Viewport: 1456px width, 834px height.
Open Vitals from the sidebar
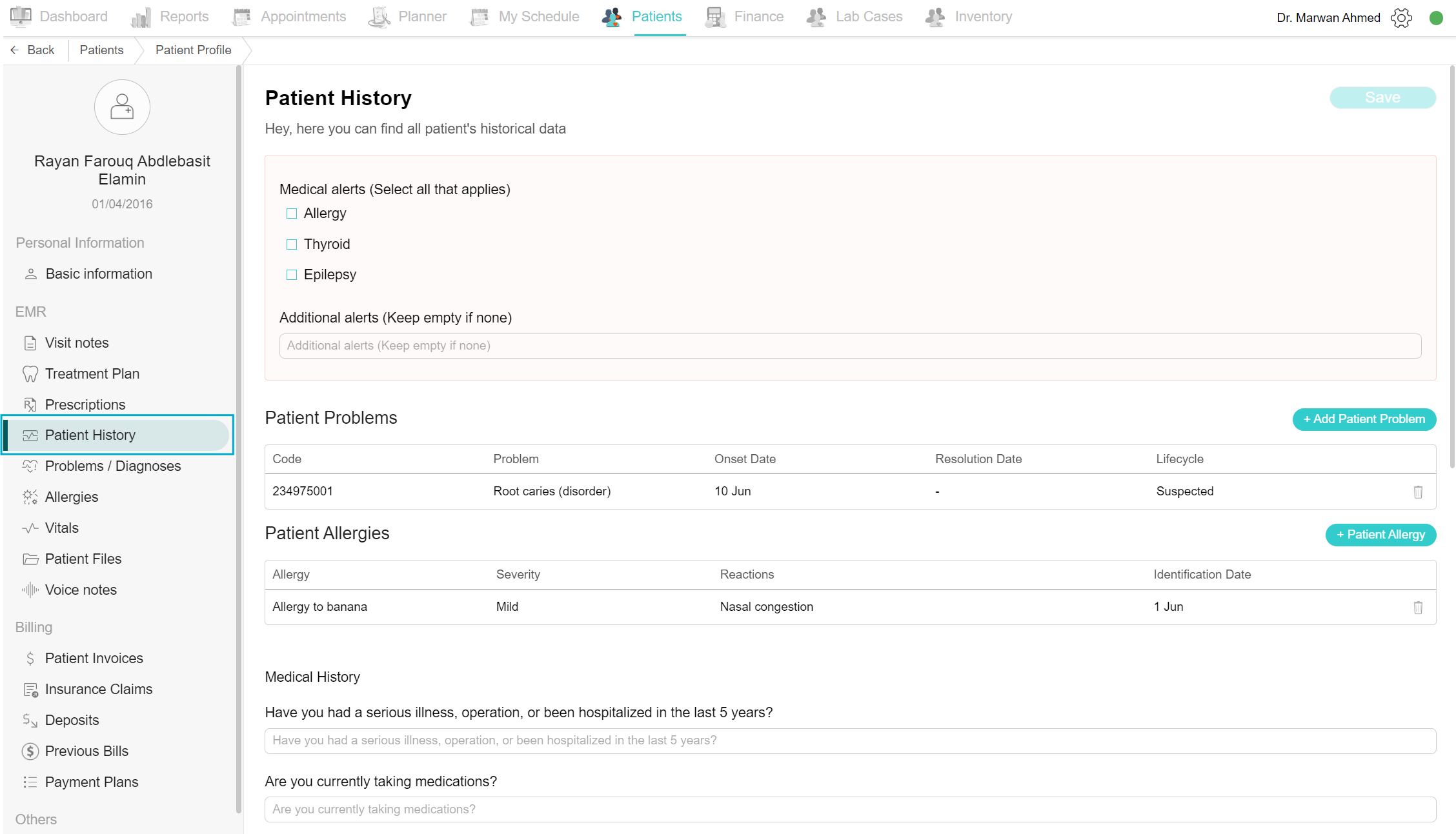[x=61, y=528]
